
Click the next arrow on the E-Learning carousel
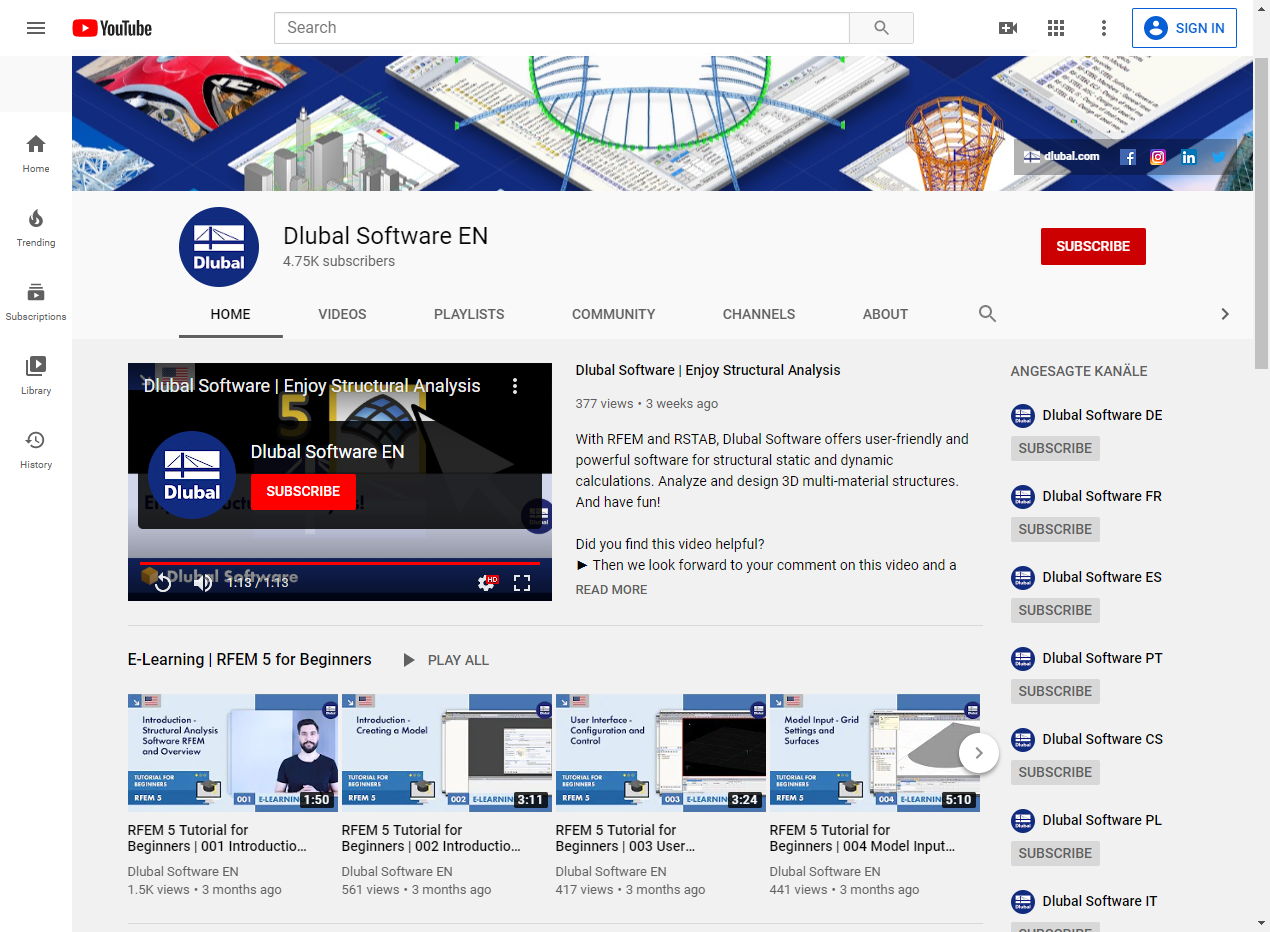click(x=980, y=752)
